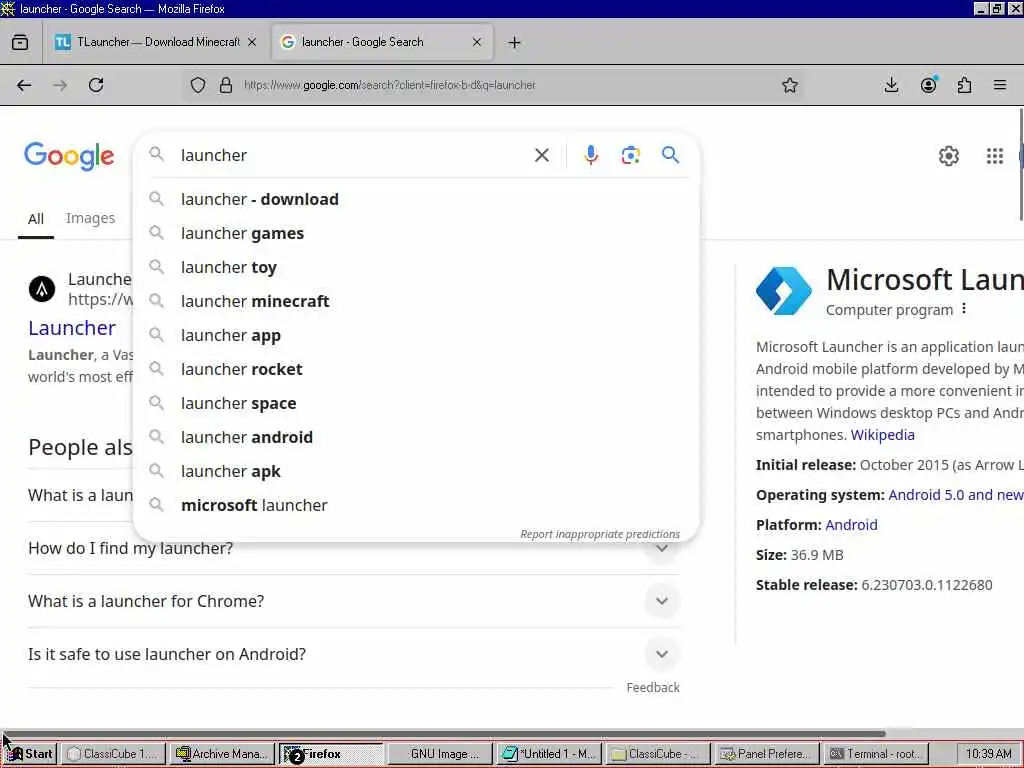Click the Launcher site favicon
This screenshot has width=1024, height=768.
click(42, 289)
